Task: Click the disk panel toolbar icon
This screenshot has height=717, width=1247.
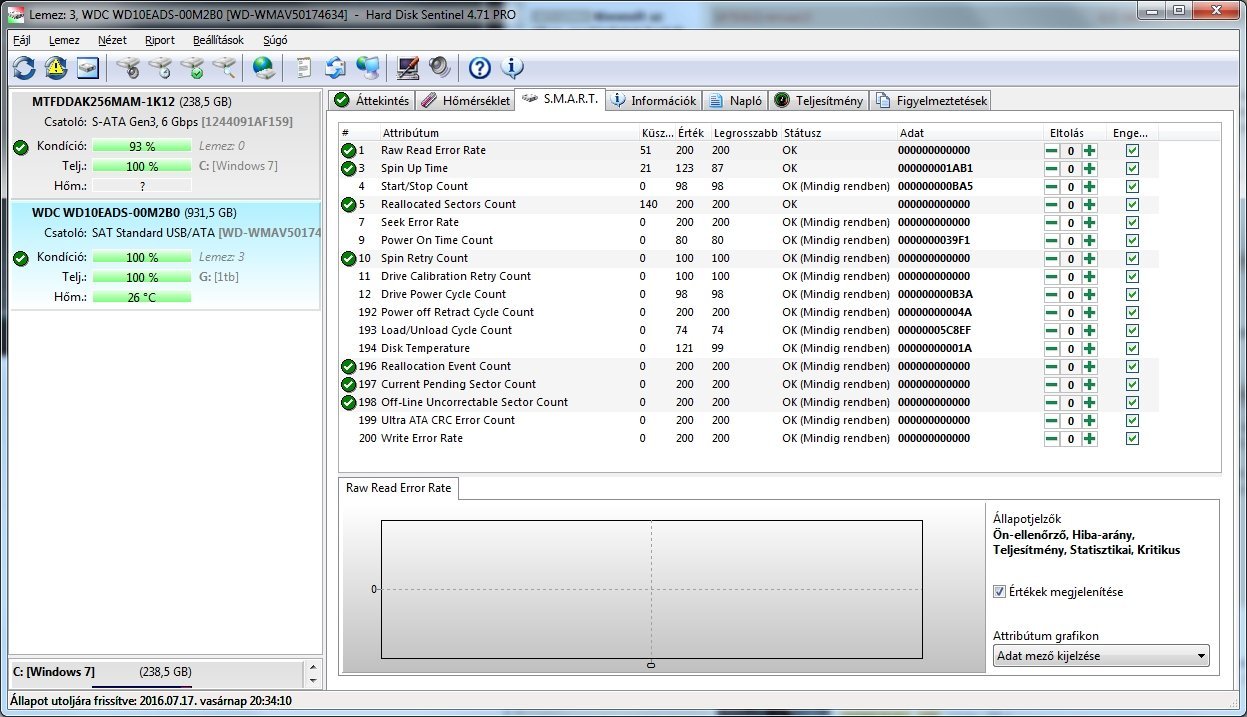Action: click(x=89, y=68)
